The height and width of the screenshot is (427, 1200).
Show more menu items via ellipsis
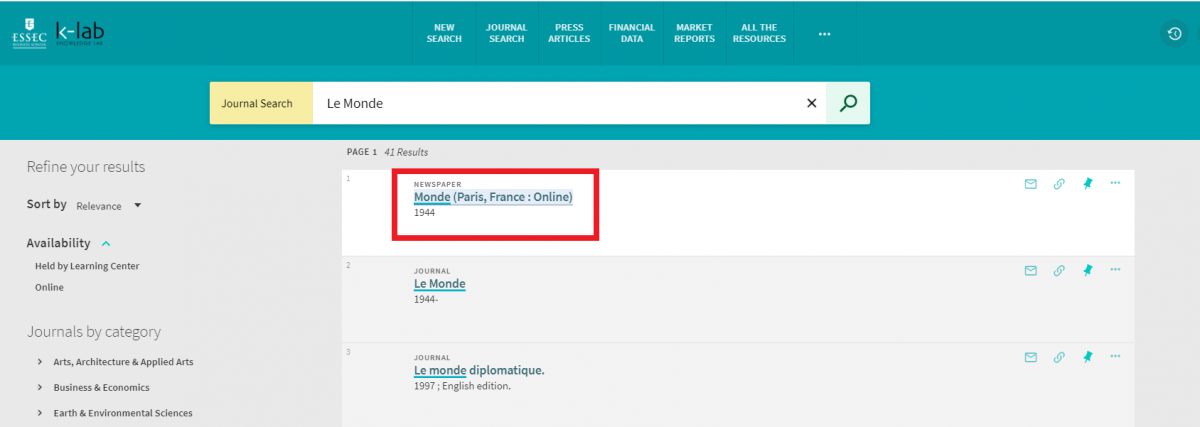(824, 34)
